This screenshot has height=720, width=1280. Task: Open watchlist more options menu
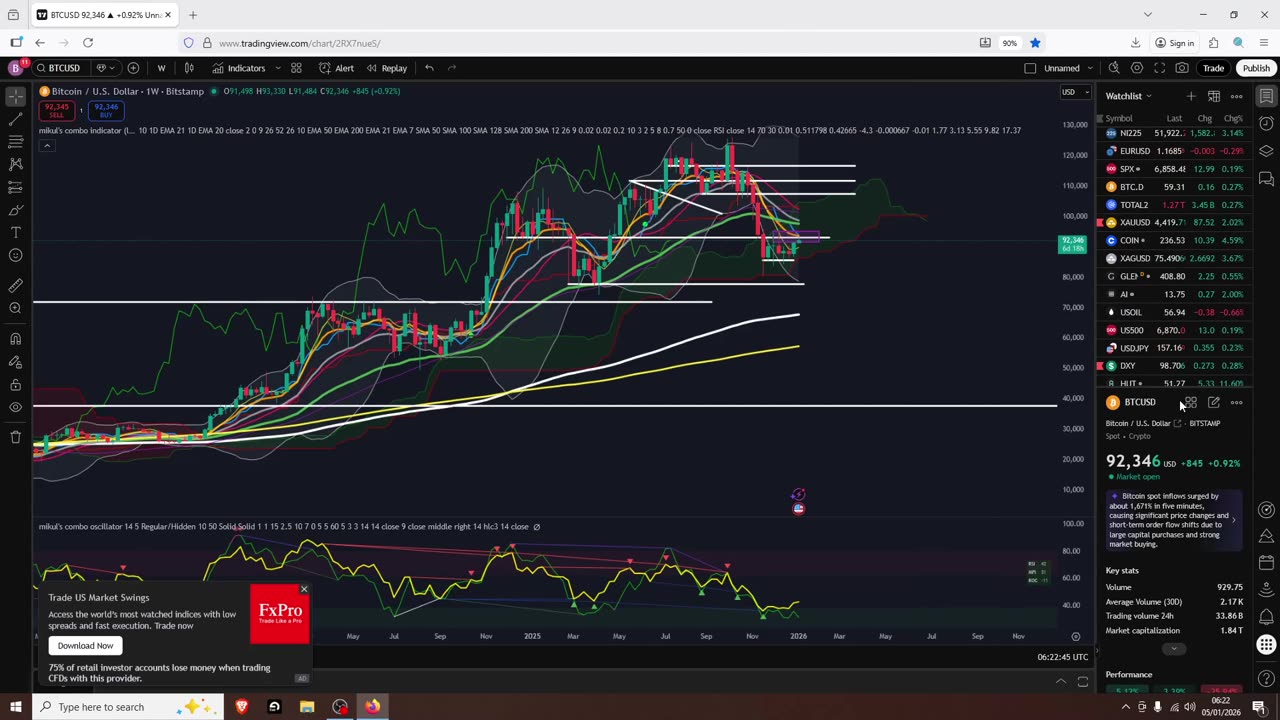click(x=1236, y=96)
